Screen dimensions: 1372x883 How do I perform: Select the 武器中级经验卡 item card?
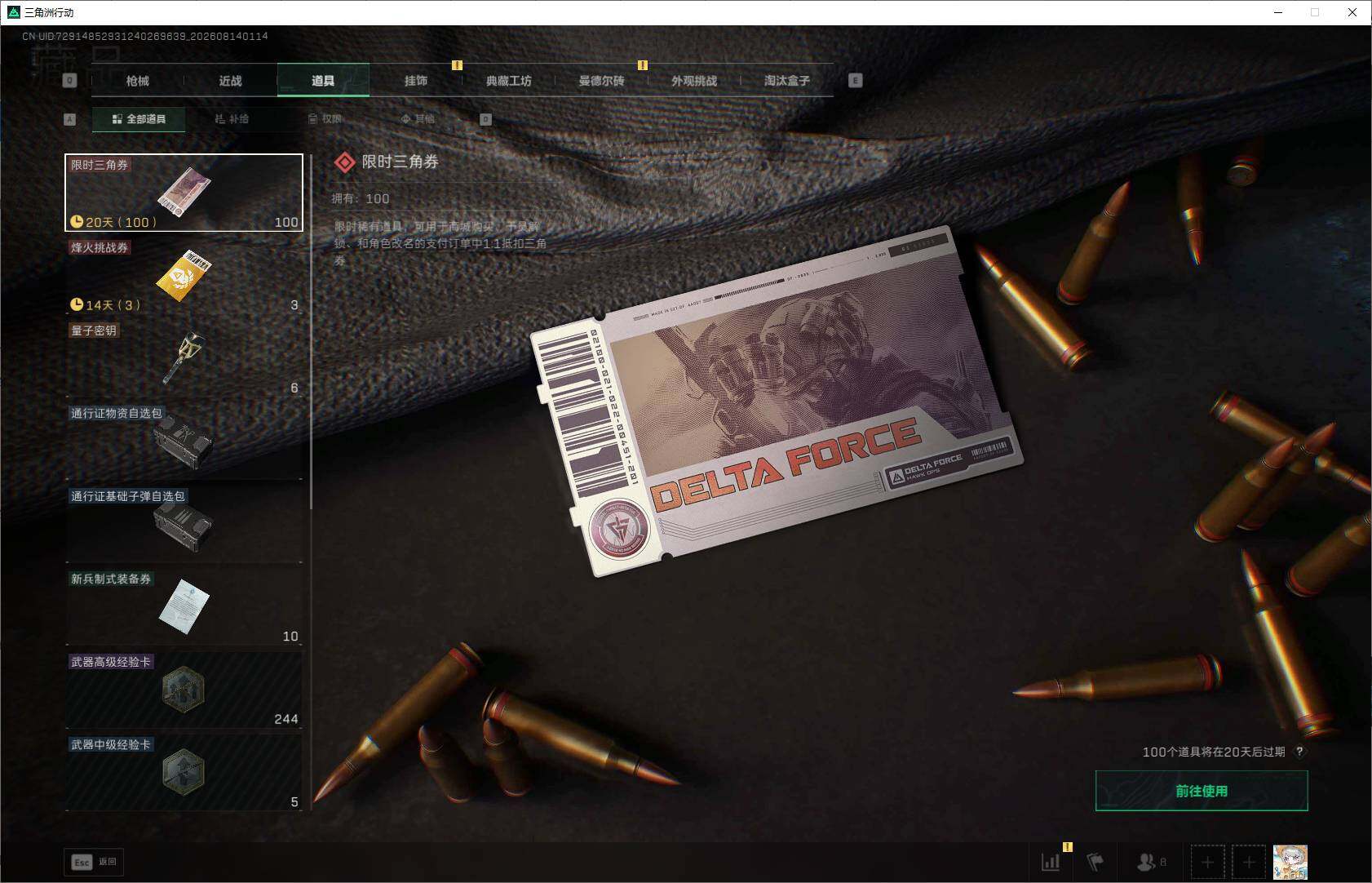tap(184, 773)
